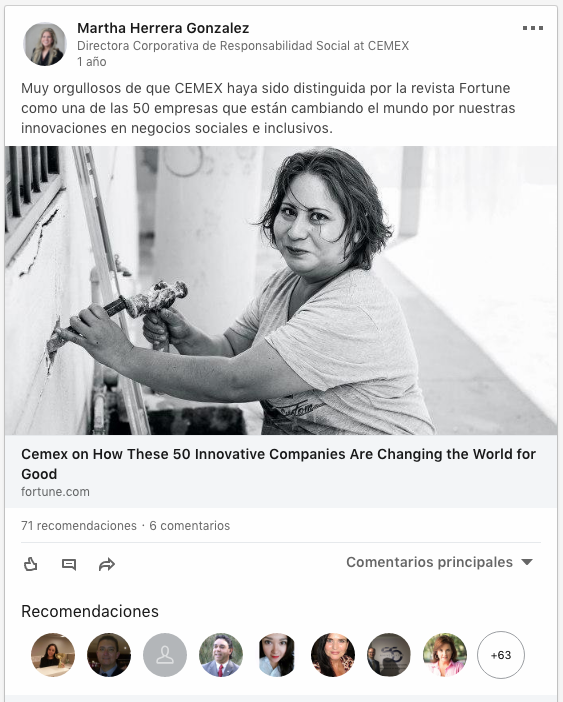
Task: Click the Martha Herrera Gonzalez name link
Action: tap(163, 28)
